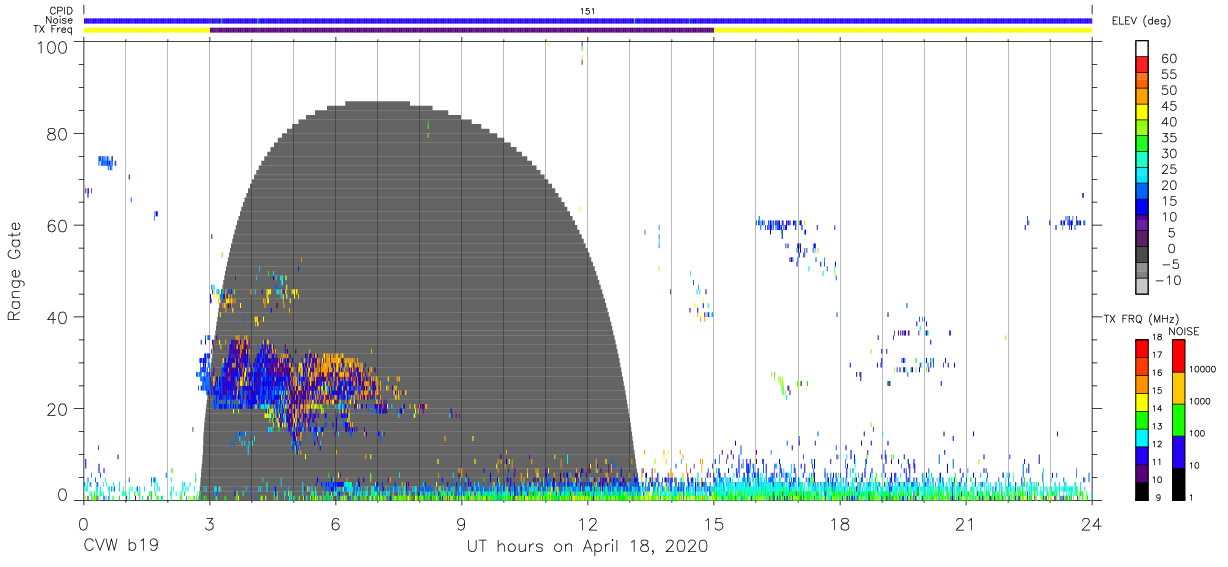Screen dimensions: 1228x567
Task: Click the '9' tick label on time axis
Action: (461, 523)
